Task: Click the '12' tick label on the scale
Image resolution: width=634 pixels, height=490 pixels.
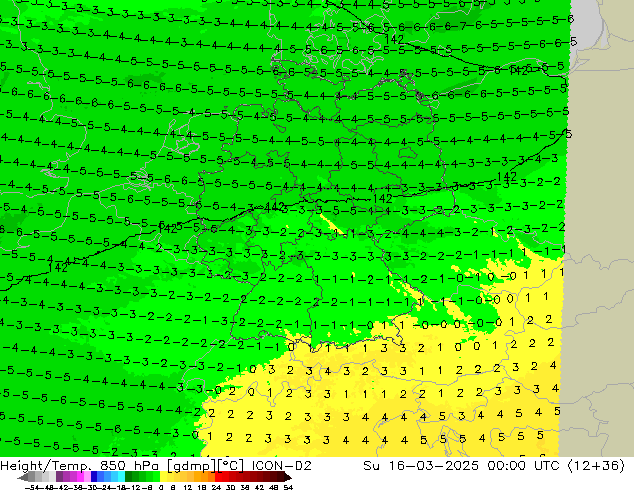Action: tap(188, 487)
